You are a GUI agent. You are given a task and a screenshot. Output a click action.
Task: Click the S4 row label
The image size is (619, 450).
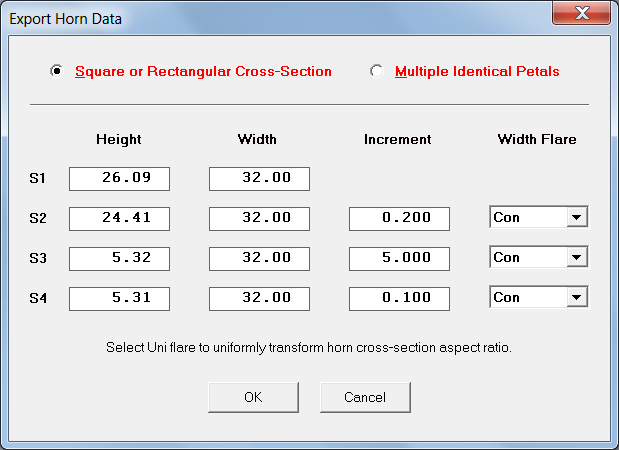coord(38,298)
